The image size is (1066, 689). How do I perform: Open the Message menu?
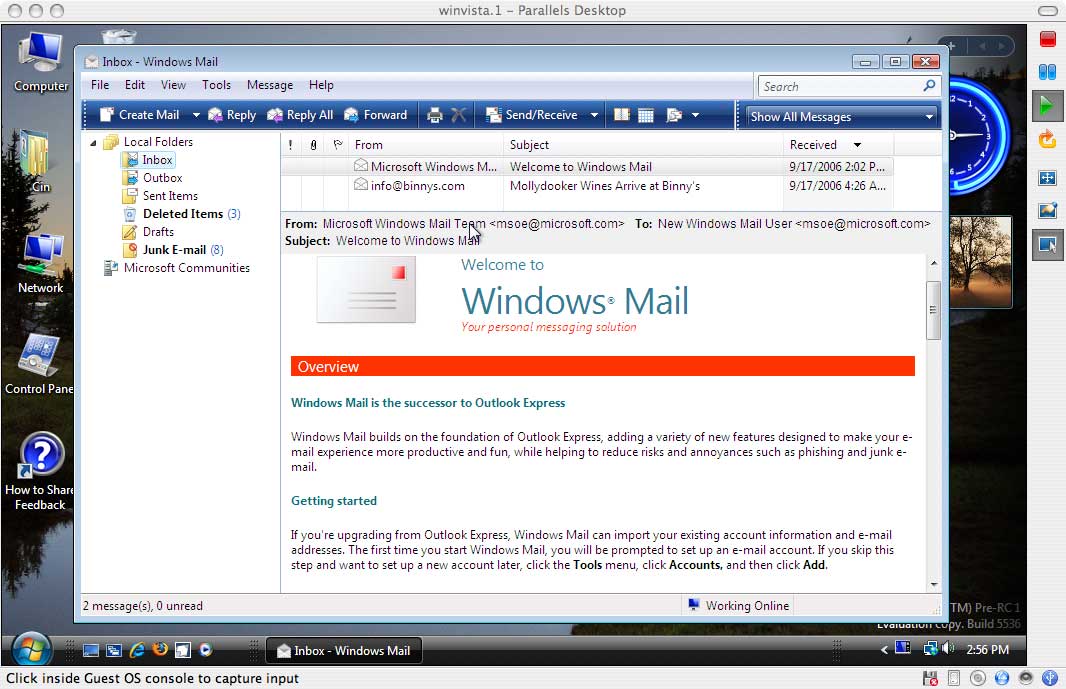point(270,85)
